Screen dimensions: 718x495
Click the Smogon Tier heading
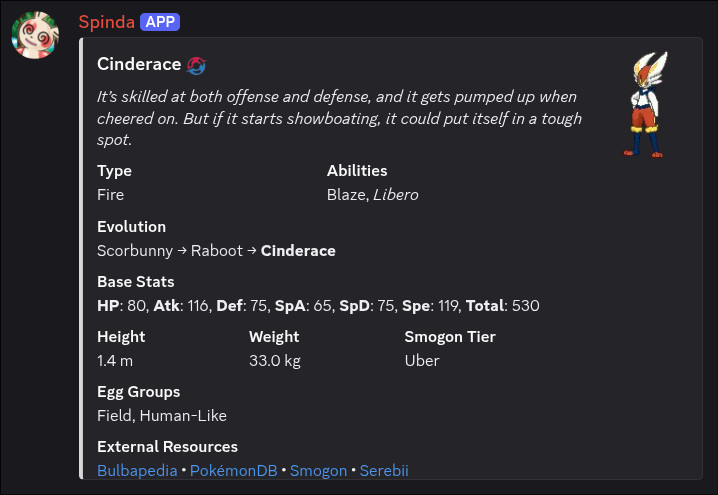pos(450,337)
